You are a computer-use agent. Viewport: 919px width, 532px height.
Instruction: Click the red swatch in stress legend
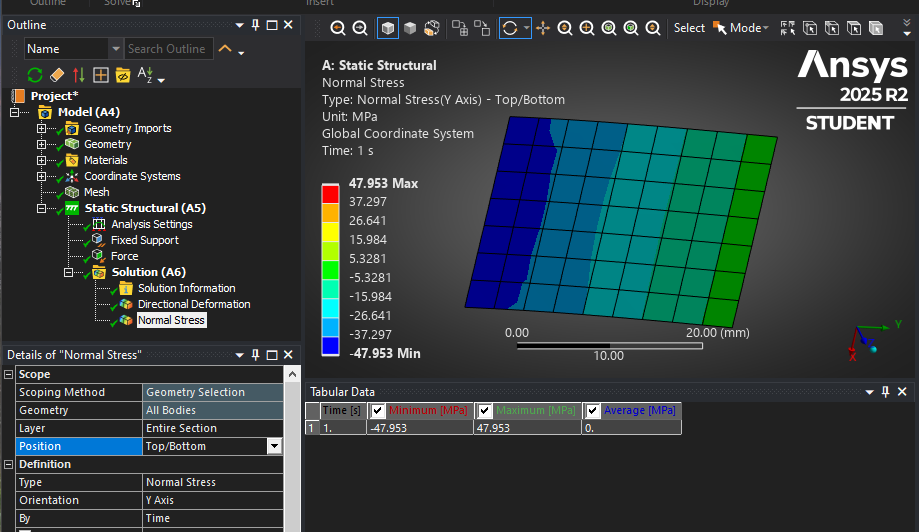(x=329, y=193)
